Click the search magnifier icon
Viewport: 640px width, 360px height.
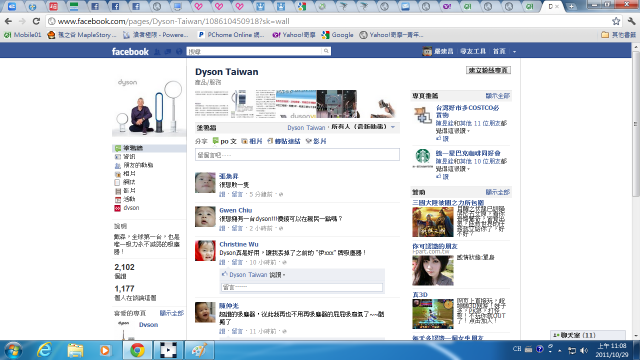pos(326,51)
